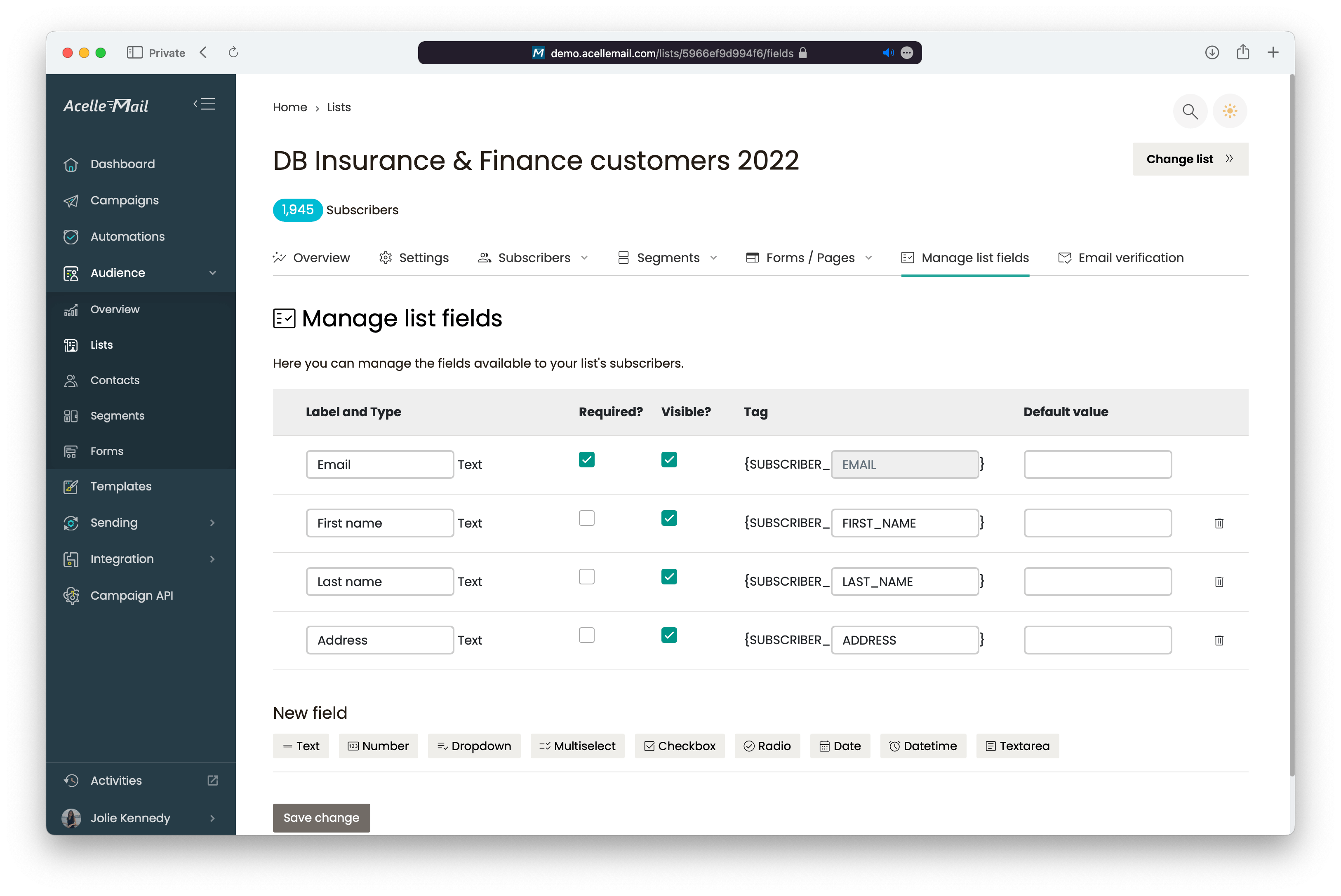Switch to the Settings tab

(414, 258)
